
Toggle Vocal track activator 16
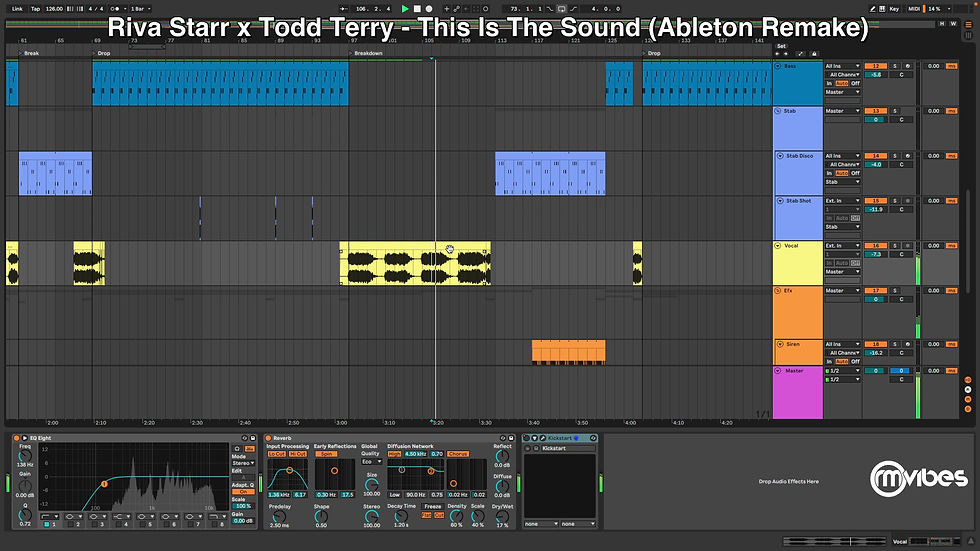coord(876,246)
